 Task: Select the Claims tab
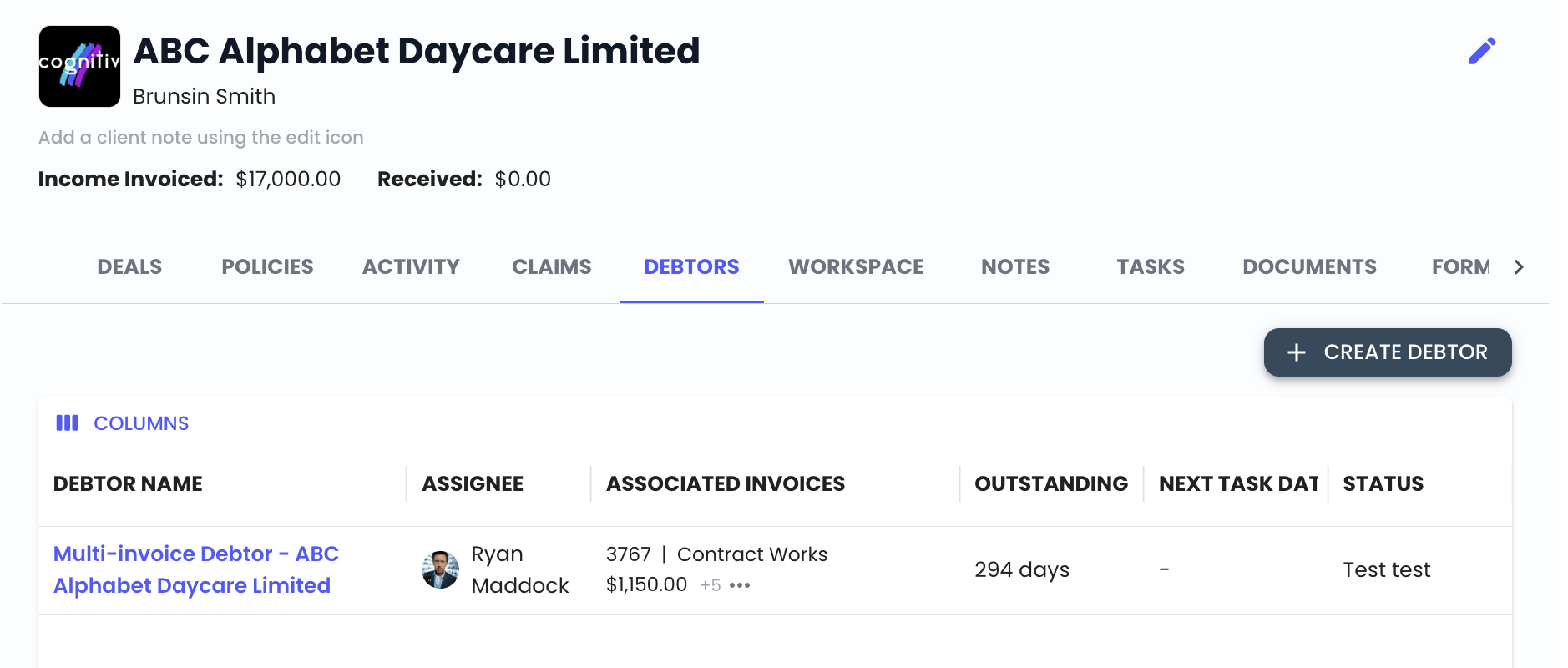pos(552,266)
